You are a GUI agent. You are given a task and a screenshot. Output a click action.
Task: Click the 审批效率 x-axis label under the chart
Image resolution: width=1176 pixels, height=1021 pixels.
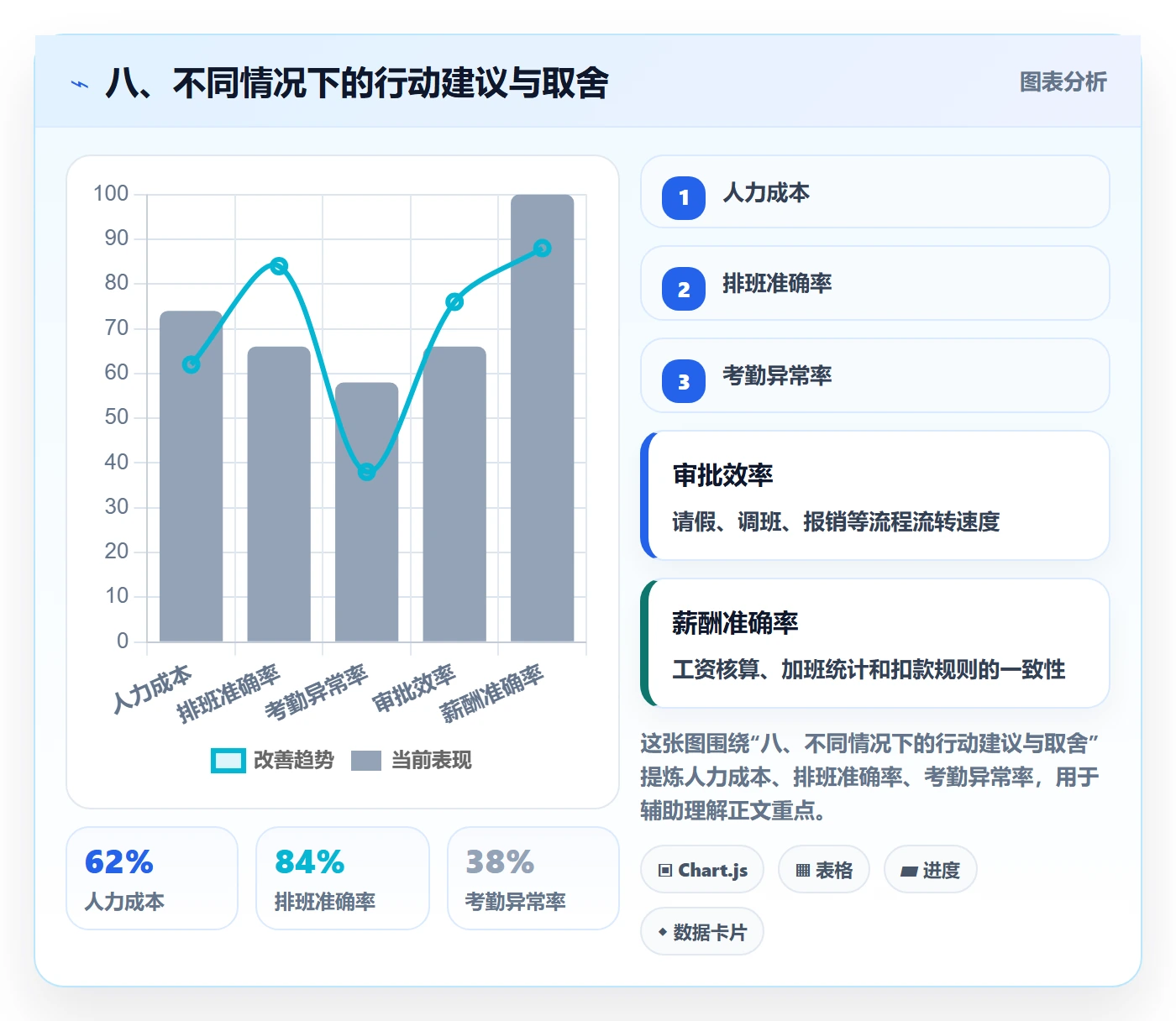[x=414, y=688]
